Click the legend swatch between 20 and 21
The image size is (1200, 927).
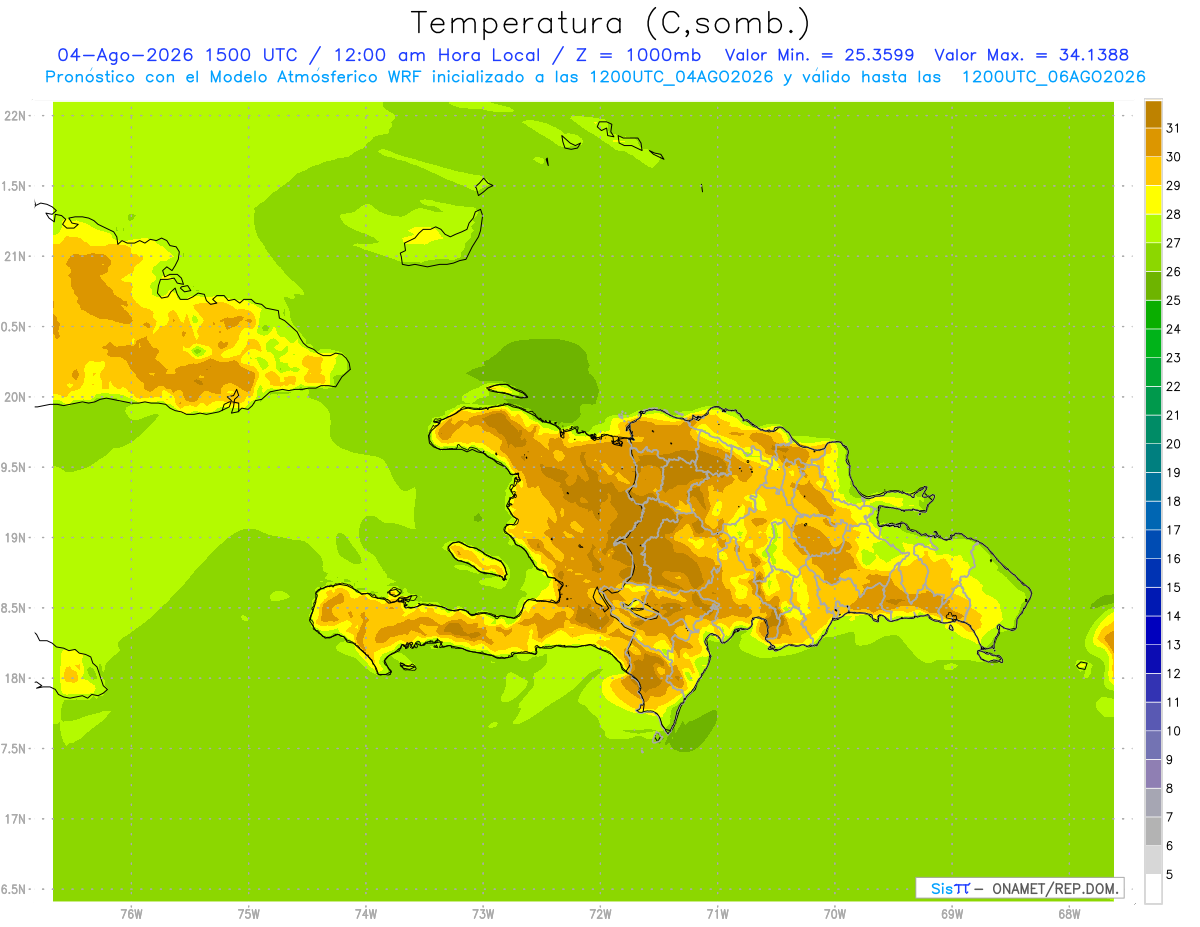(1153, 429)
